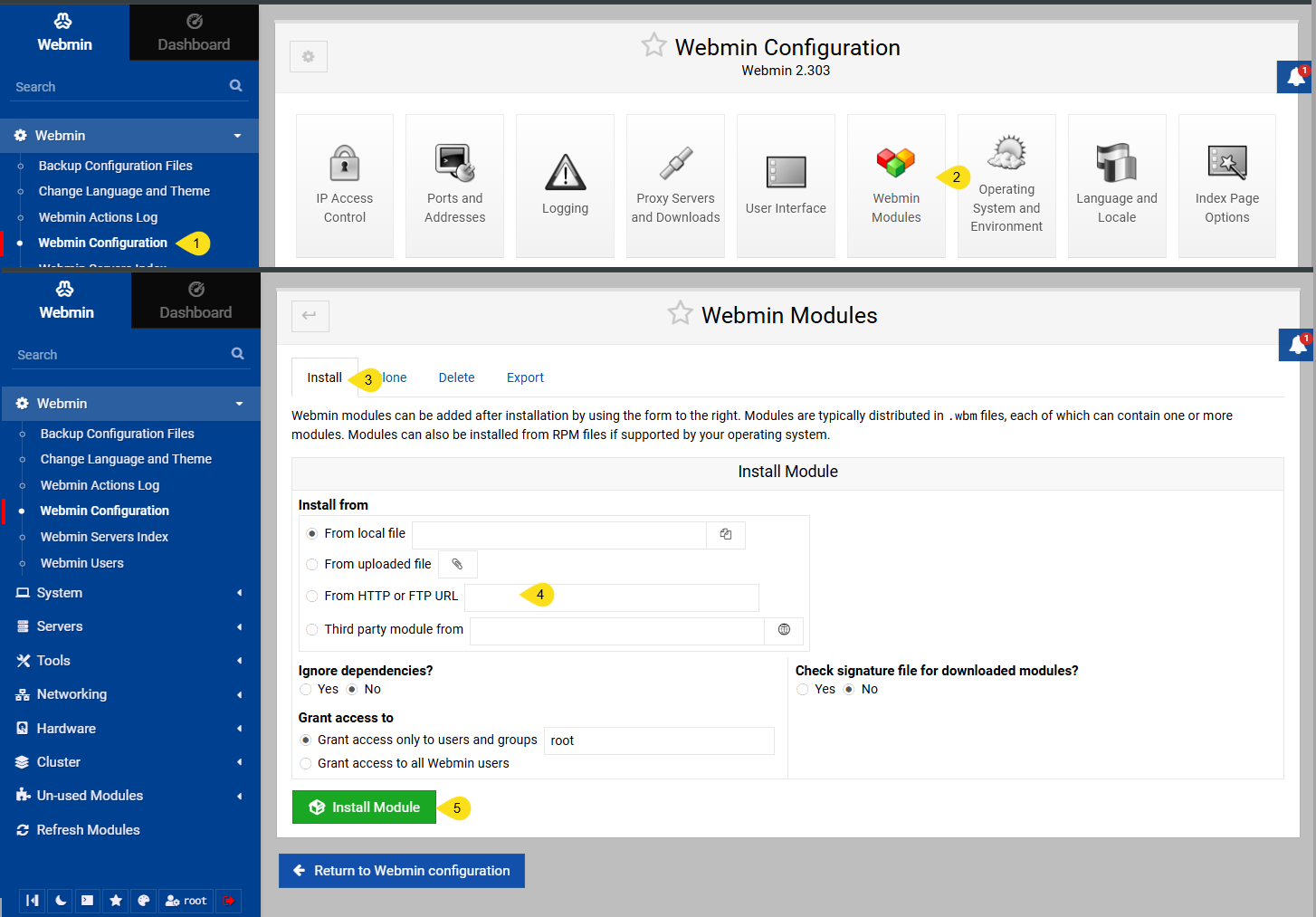This screenshot has height=917, width=1316.
Task: Click favorite star beside Webmin Configuration title
Action: tap(653, 45)
